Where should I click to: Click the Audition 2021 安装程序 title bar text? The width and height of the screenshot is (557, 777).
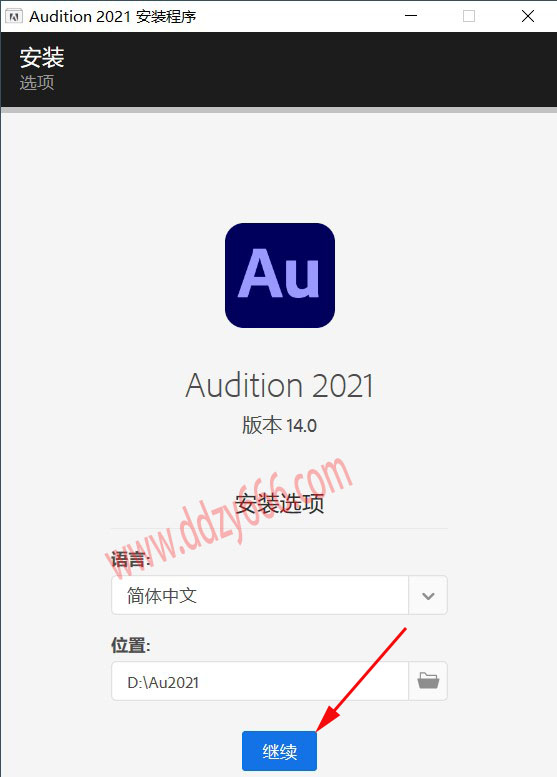113,16
